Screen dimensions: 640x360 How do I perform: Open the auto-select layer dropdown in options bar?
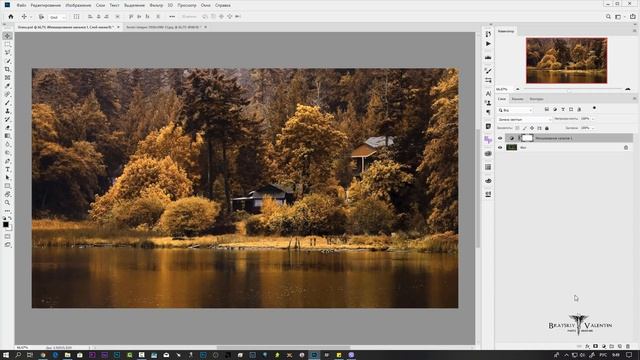coord(57,17)
